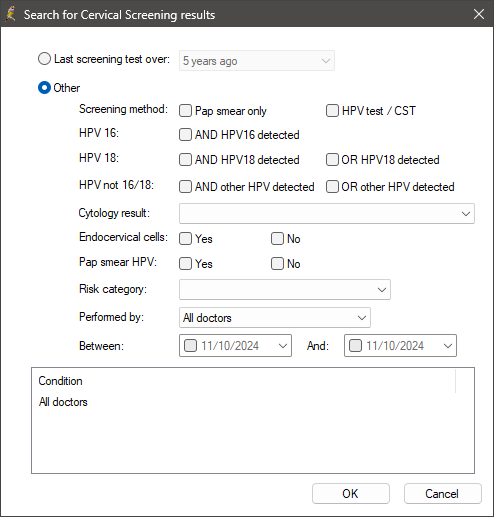Open the Cytology result dropdown

click(327, 214)
